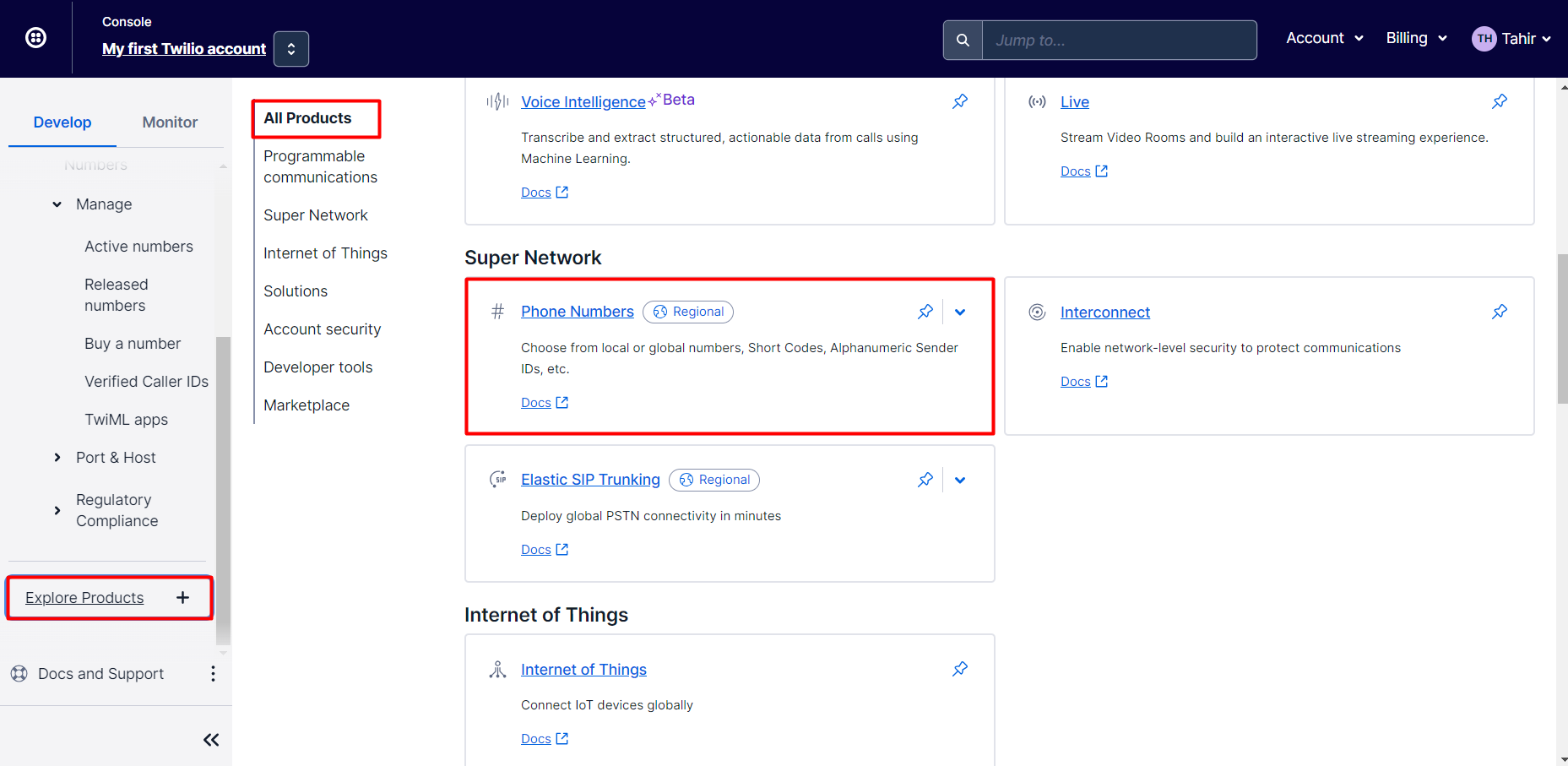Click the Explore Products link
The image size is (1568, 766).
pos(84,598)
